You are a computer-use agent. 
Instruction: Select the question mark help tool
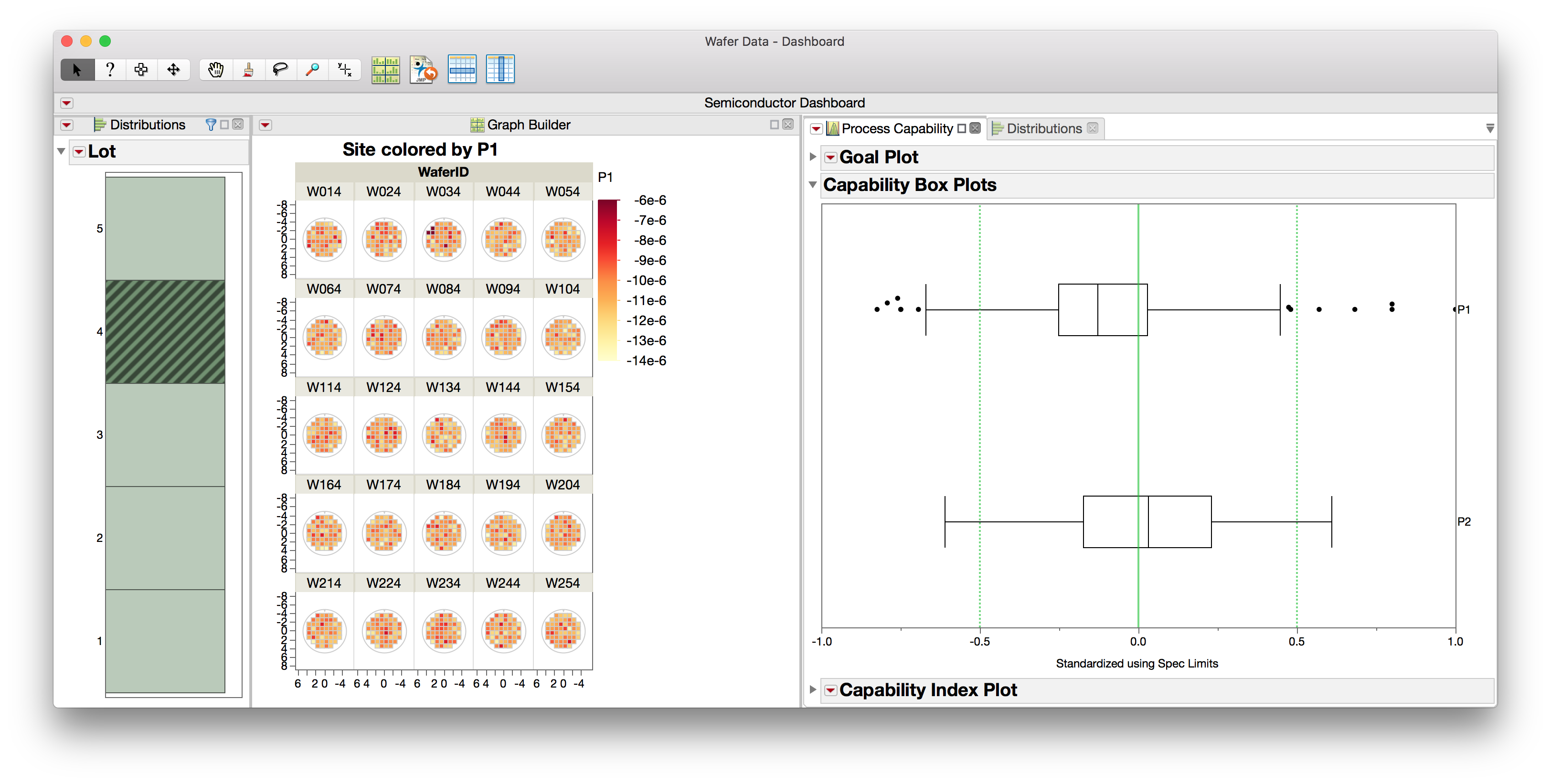109,70
